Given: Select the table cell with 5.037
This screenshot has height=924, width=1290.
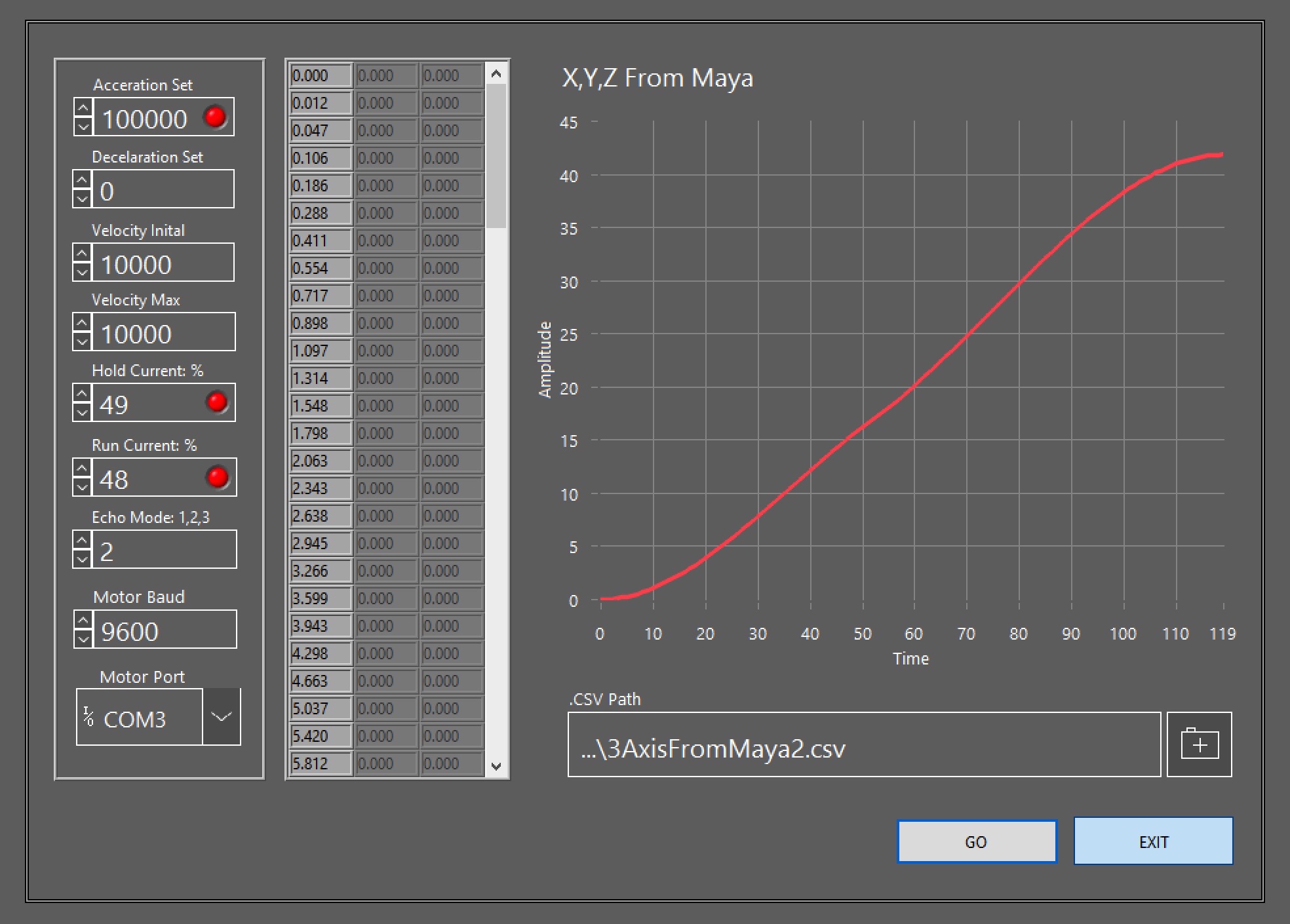Looking at the screenshot, I should coord(321,708).
